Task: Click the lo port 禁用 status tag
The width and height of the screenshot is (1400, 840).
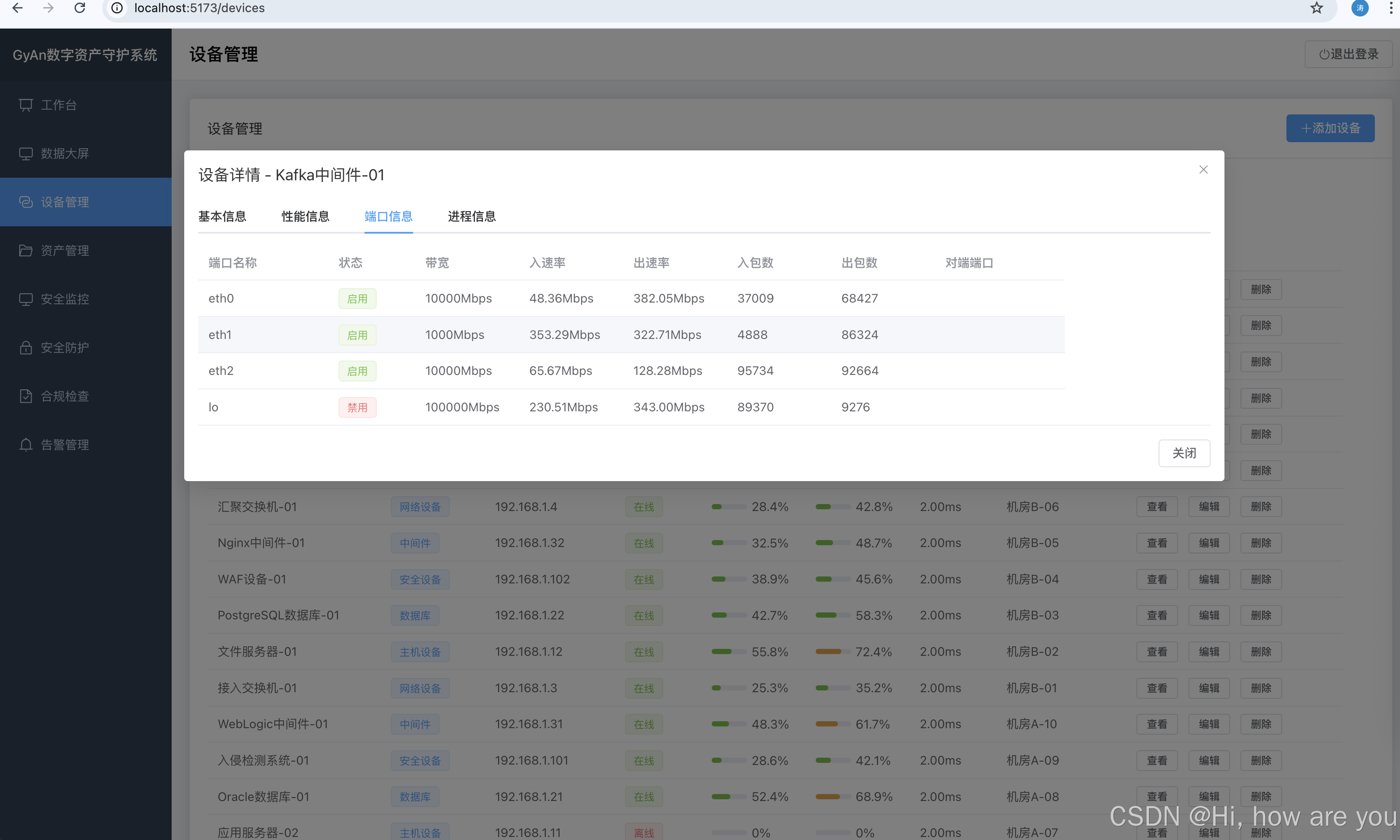Action: (357, 407)
